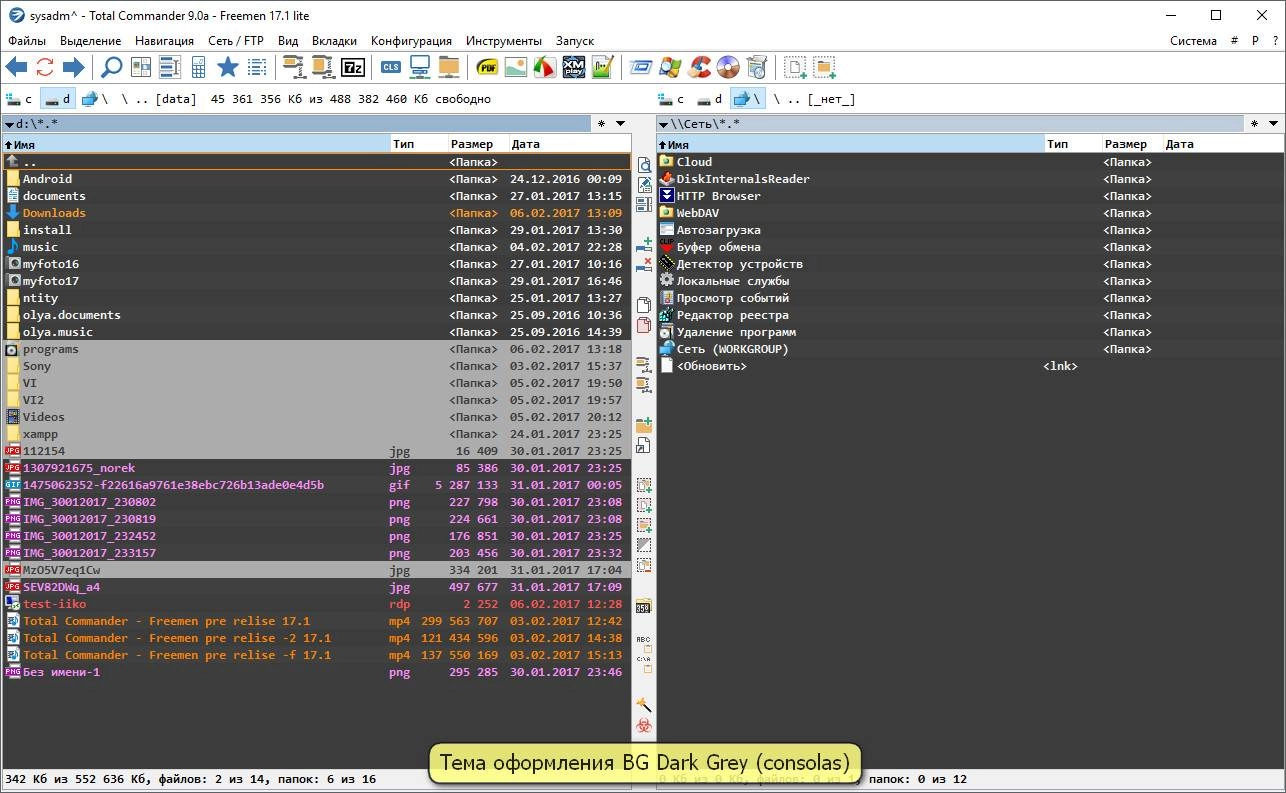Click the biohazard icon in the middle bar

click(644, 724)
